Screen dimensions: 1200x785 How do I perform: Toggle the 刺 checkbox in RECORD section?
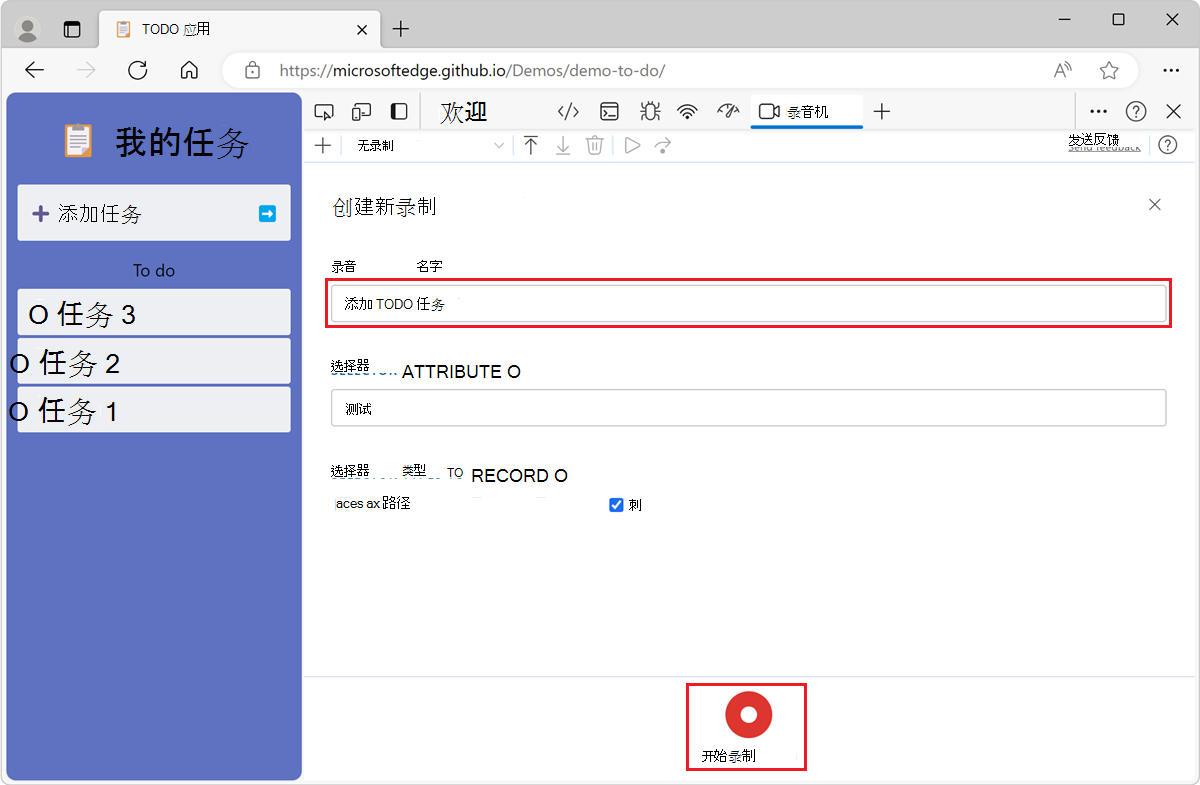click(617, 505)
